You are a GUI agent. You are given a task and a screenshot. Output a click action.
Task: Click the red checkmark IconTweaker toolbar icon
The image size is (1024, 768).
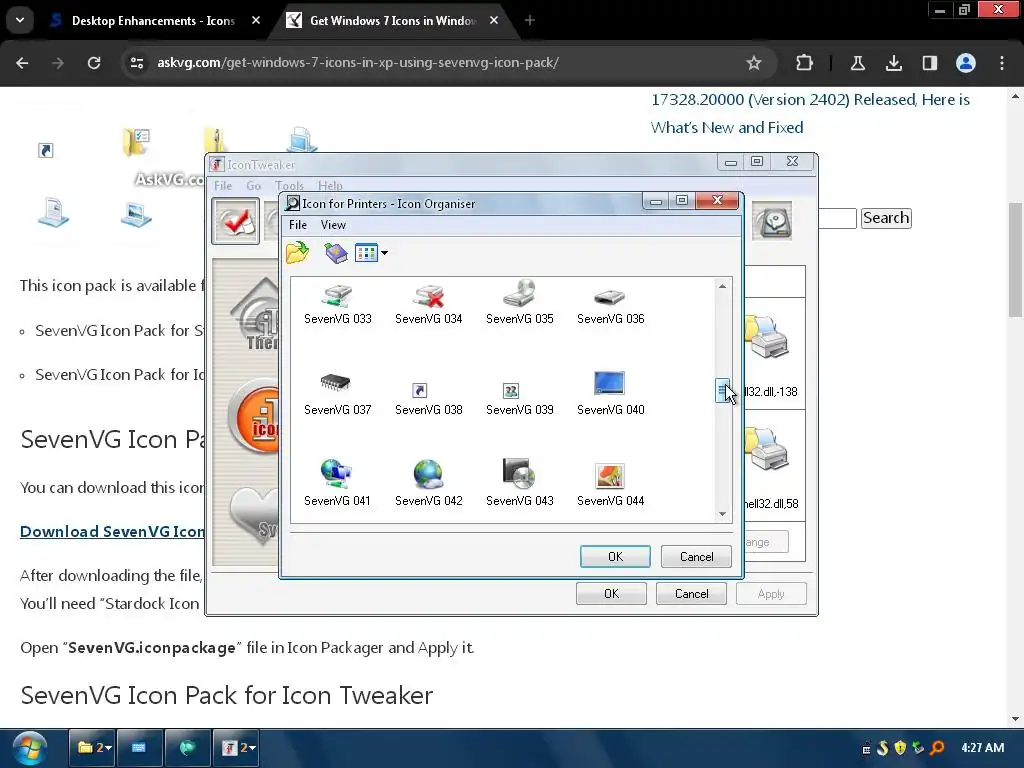click(x=236, y=221)
